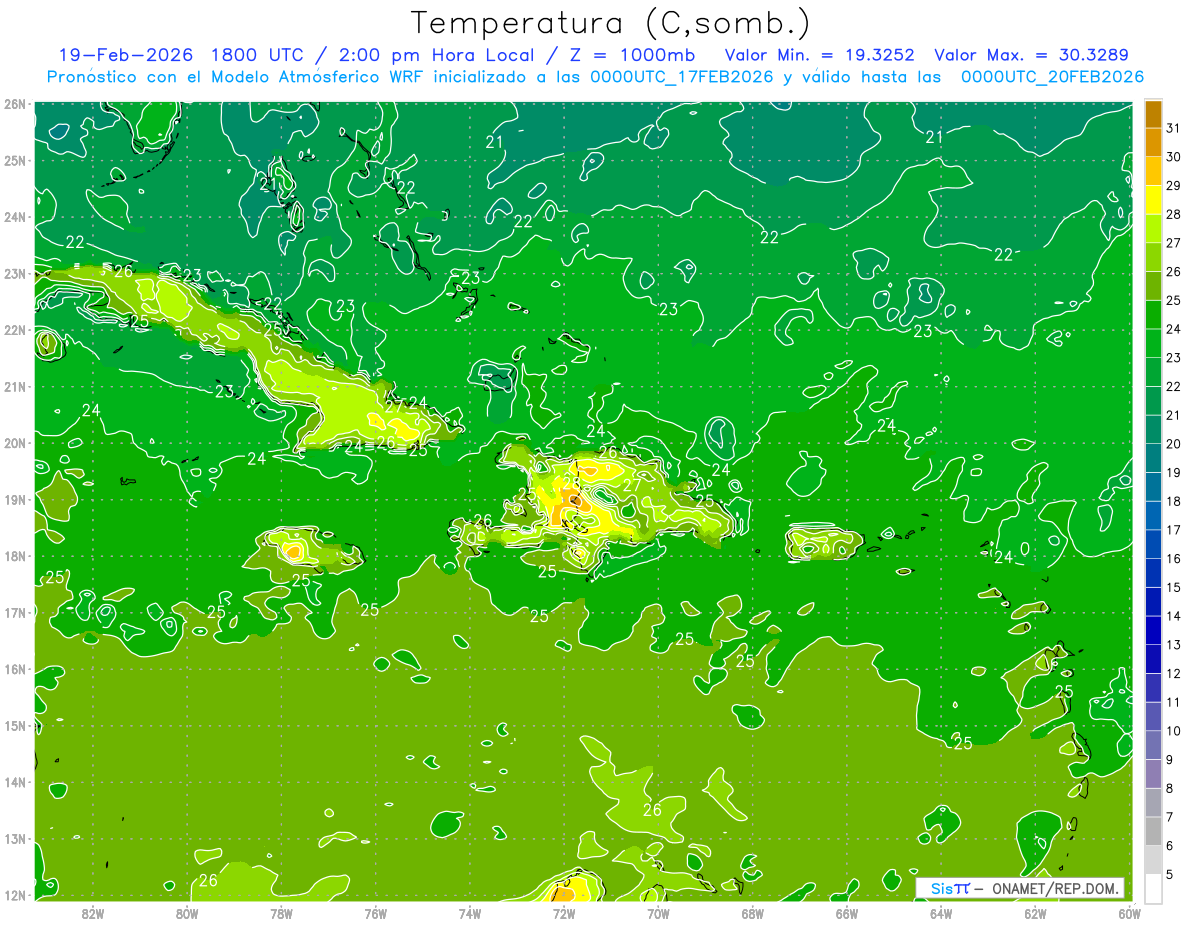Click the "ONAMET/REP.DOM." credit label

tap(1056, 888)
